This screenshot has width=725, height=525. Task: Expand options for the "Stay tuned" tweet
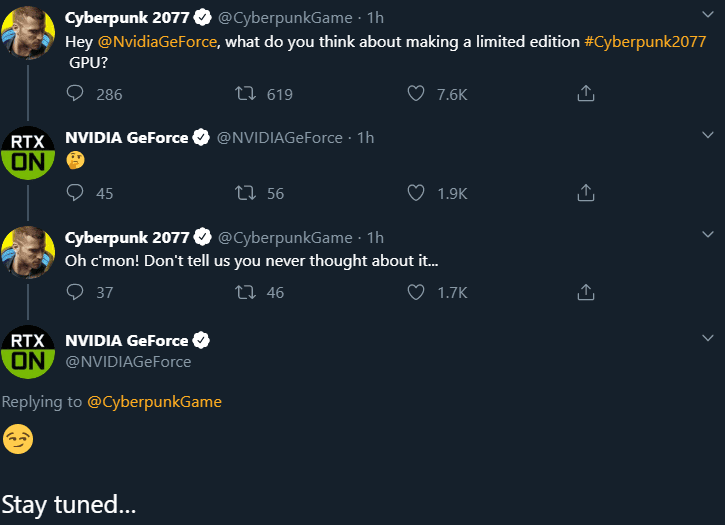tap(709, 340)
